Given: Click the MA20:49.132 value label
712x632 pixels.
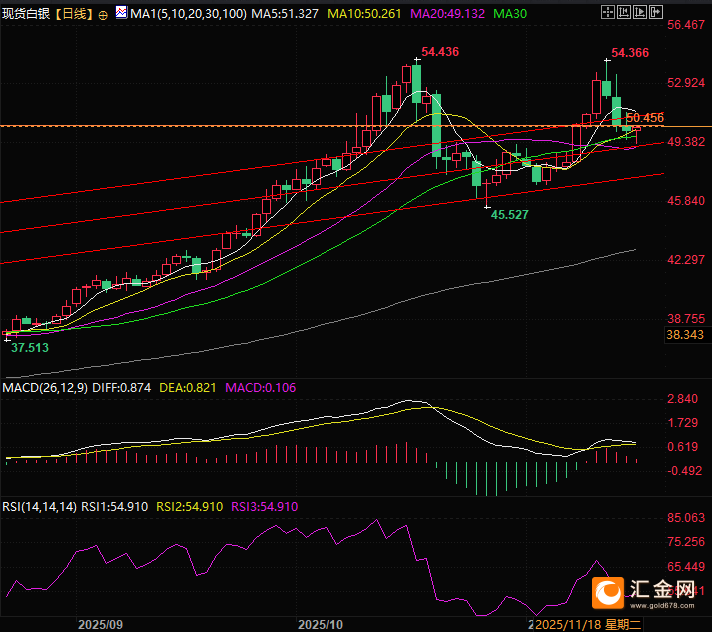Looking at the screenshot, I should [x=447, y=14].
